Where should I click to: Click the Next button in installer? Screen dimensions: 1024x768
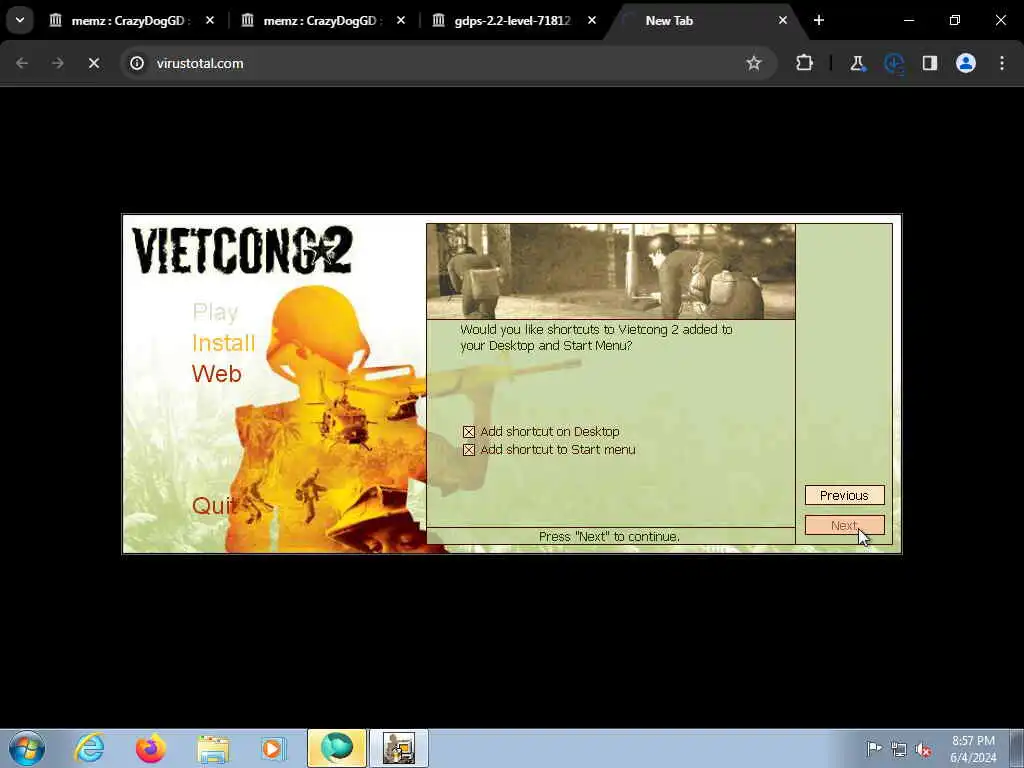pos(844,525)
